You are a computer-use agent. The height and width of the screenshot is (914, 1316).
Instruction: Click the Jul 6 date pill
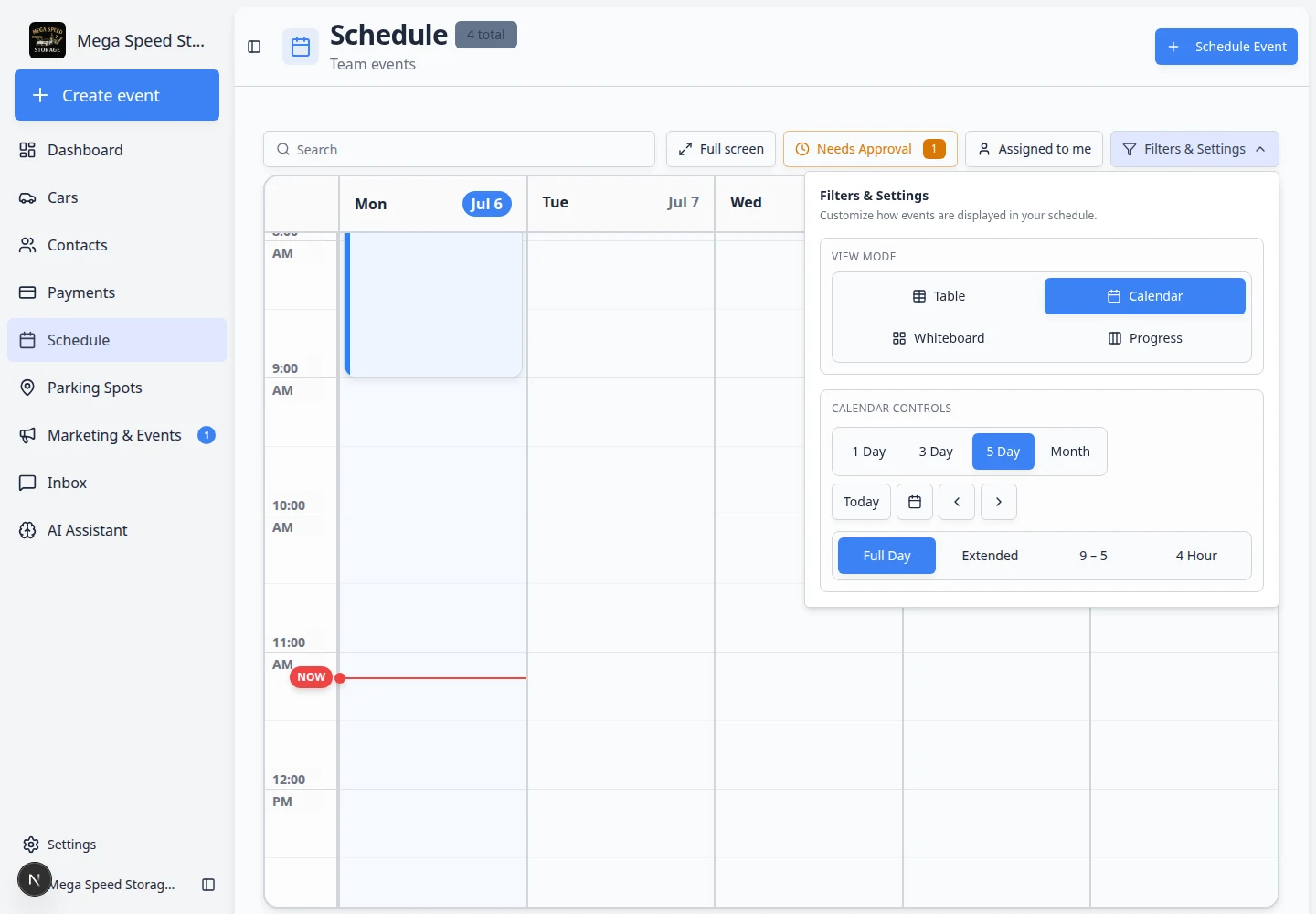click(486, 204)
